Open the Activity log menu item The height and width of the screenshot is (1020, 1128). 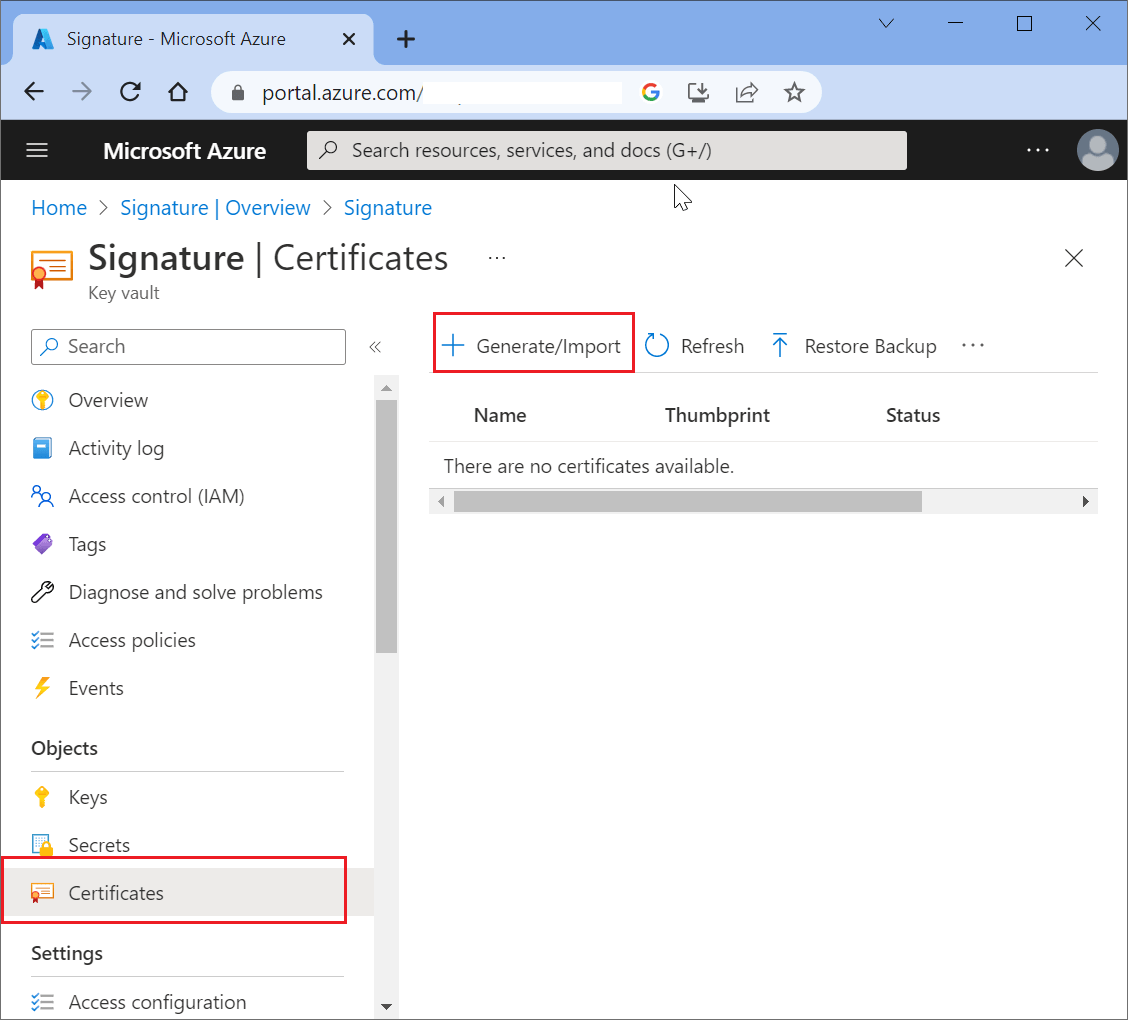tap(116, 448)
